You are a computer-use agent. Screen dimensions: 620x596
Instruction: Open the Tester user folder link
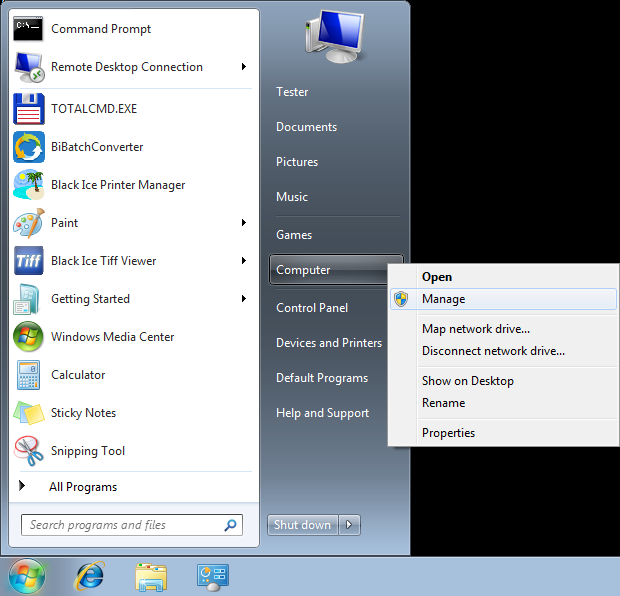tap(292, 92)
